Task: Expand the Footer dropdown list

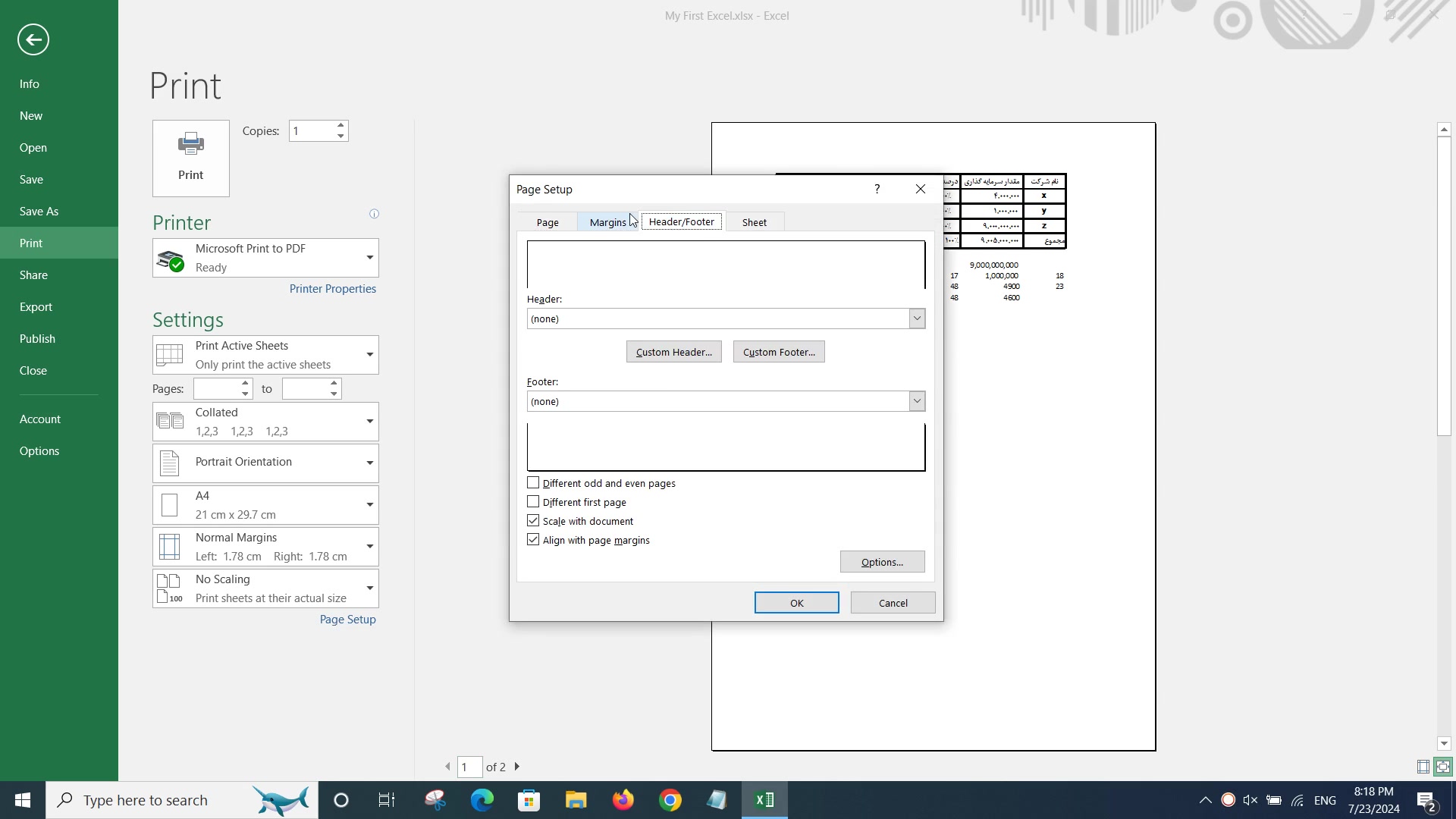Action: [x=917, y=401]
